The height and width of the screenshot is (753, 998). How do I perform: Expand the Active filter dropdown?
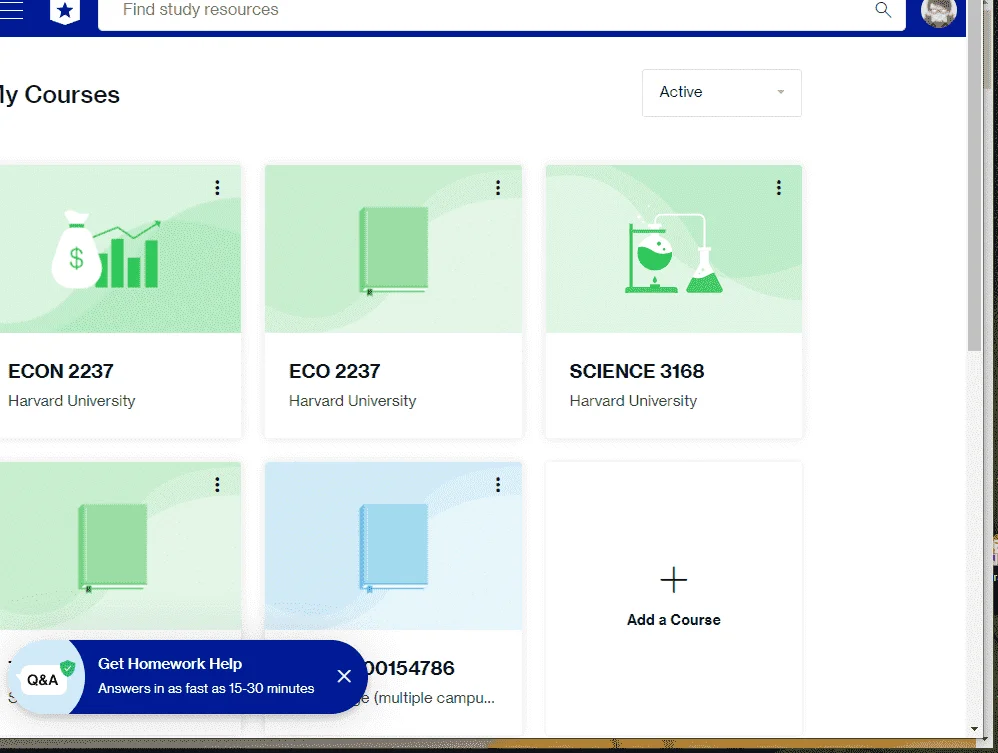[x=721, y=93]
